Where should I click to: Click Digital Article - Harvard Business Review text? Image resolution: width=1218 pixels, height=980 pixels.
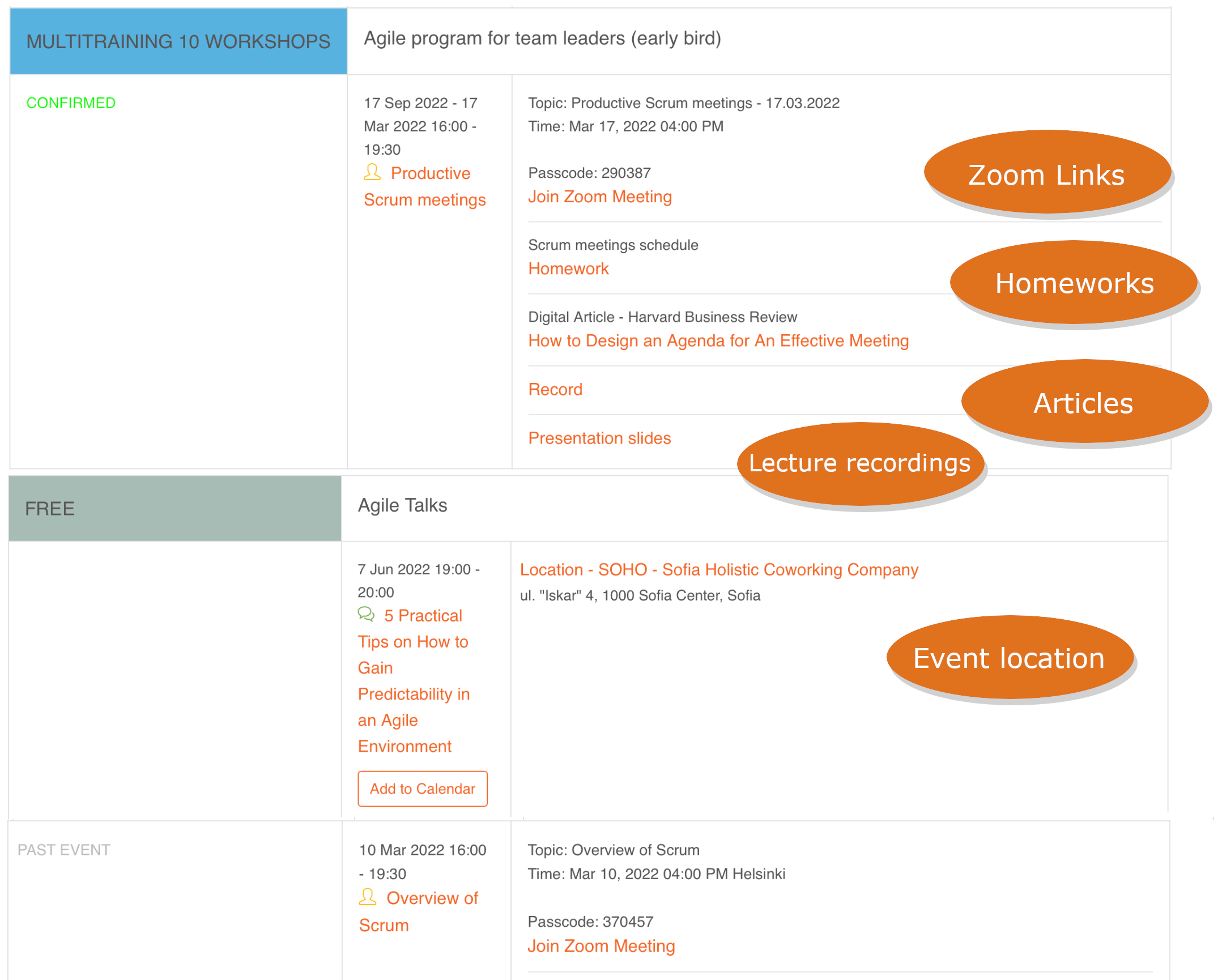[x=662, y=317]
